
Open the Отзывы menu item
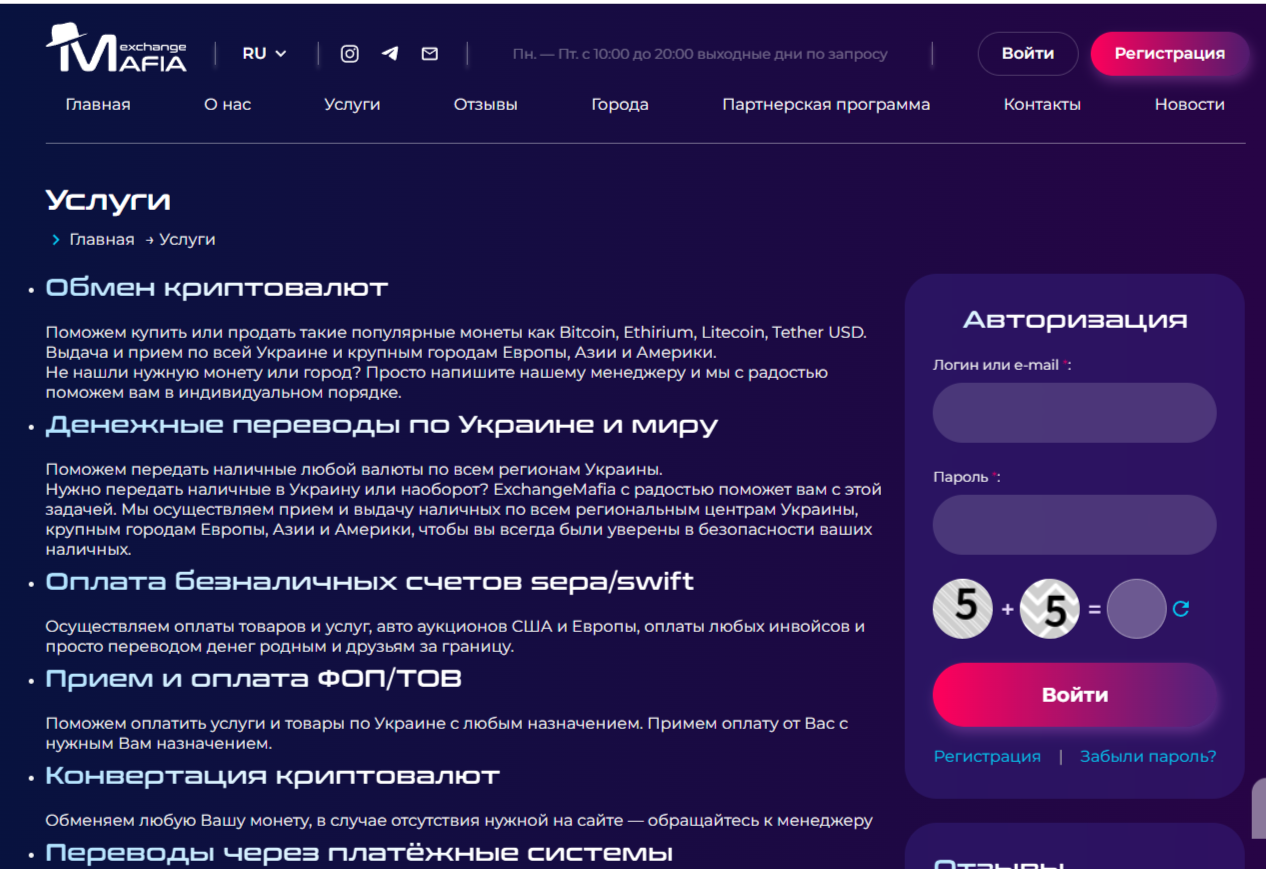point(486,104)
